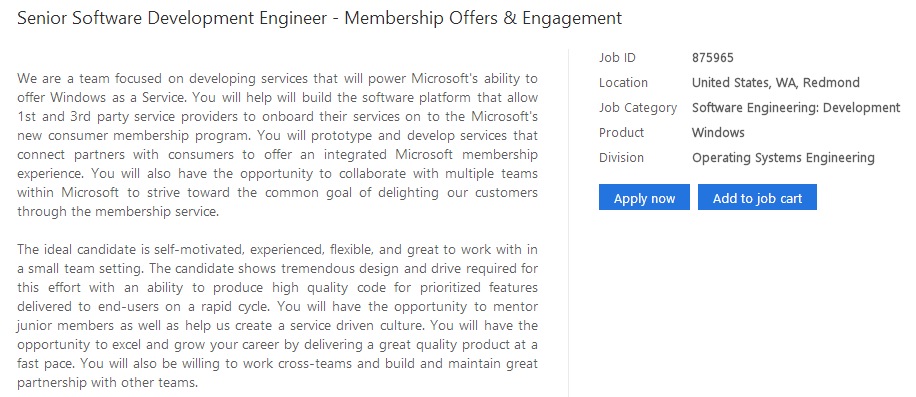Select the job title heading text
The height and width of the screenshot is (397, 916).
coord(320,18)
